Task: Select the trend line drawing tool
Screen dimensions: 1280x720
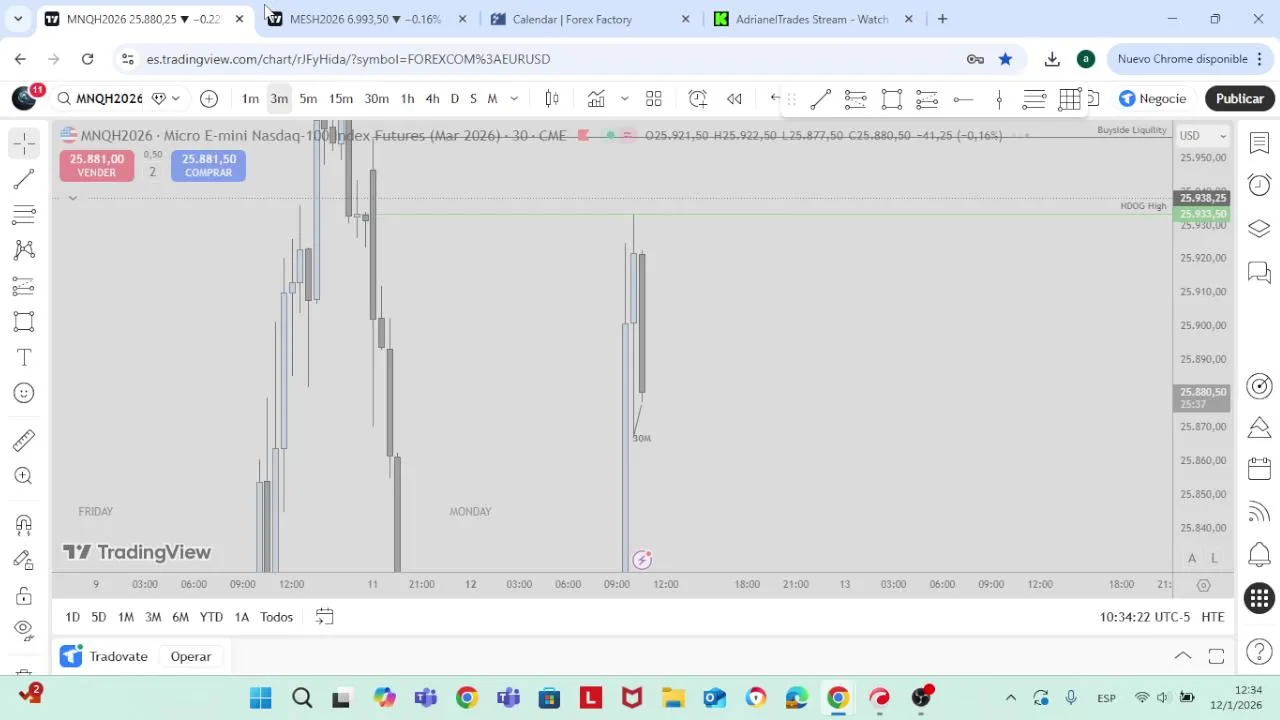Action: click(24, 179)
